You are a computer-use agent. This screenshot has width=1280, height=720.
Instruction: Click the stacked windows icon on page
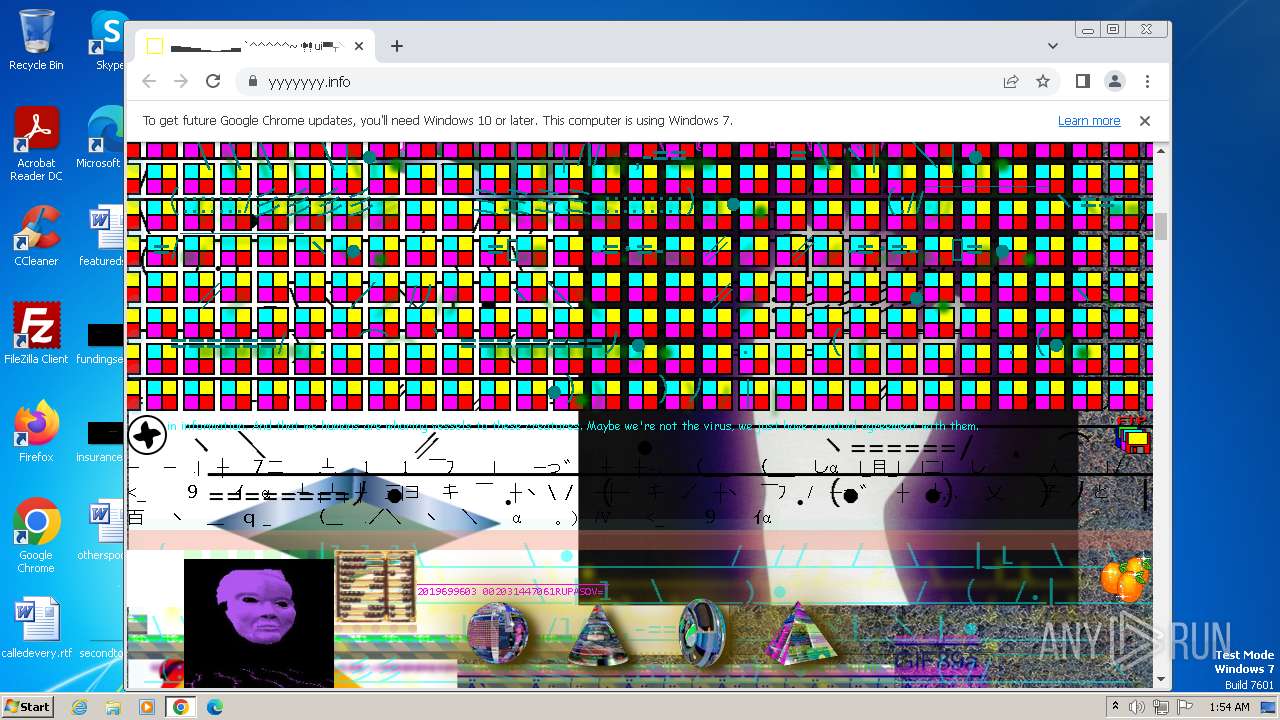(1133, 437)
